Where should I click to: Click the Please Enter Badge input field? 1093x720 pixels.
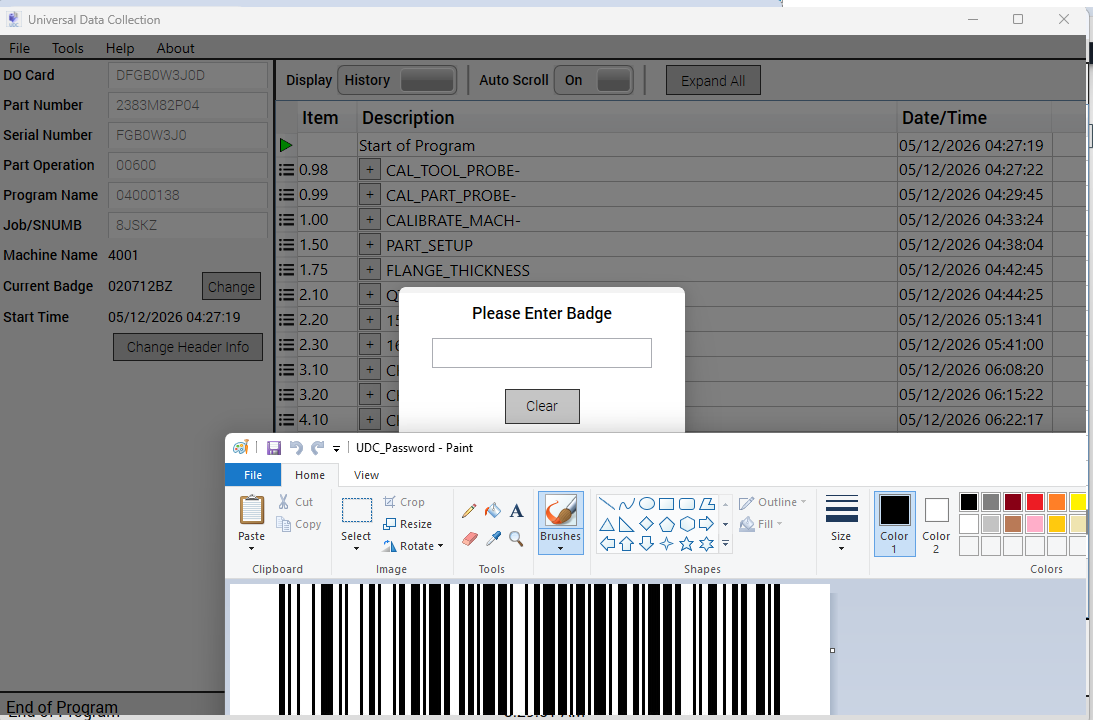click(x=542, y=353)
